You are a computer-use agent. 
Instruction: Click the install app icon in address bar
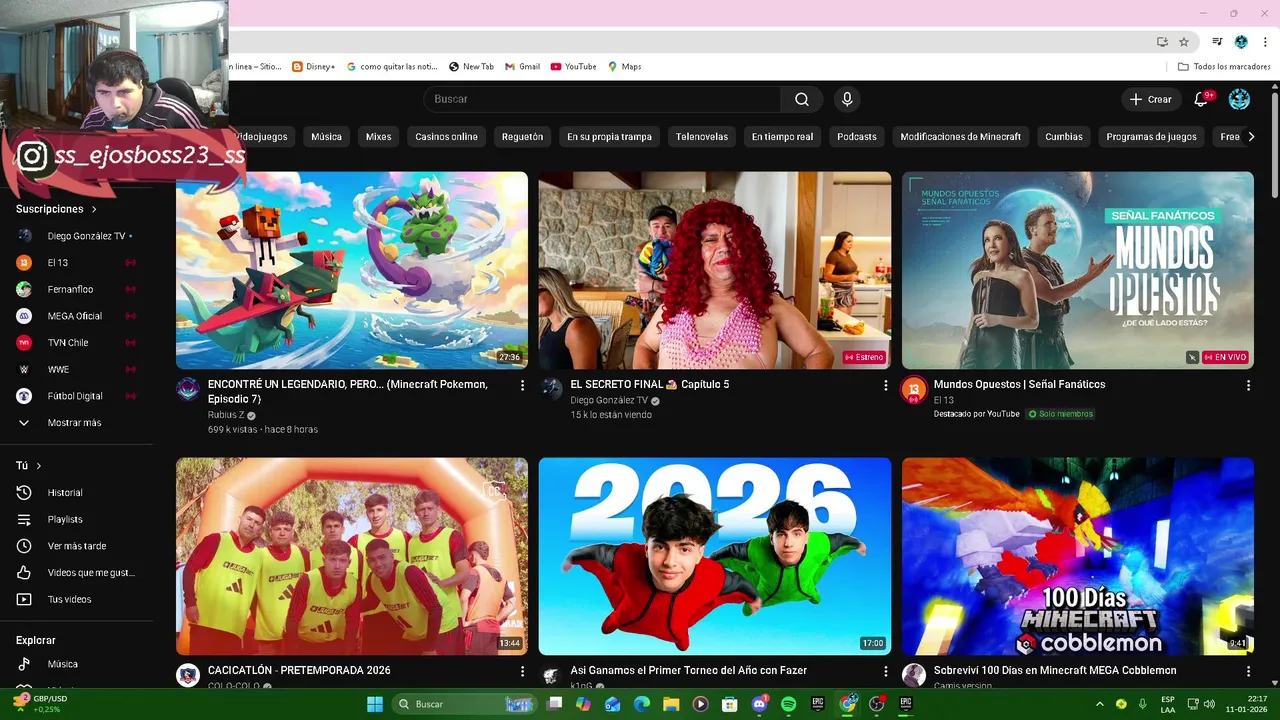[x=1162, y=42]
